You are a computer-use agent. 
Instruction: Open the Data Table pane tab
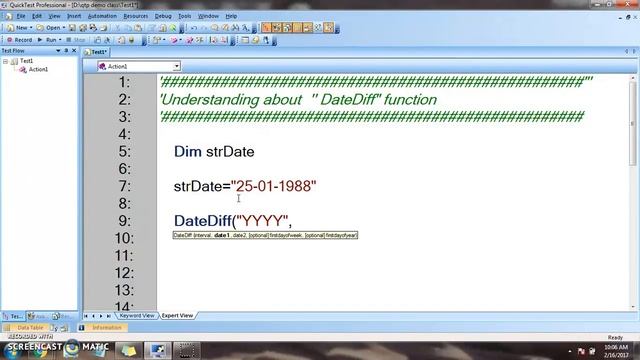25,327
